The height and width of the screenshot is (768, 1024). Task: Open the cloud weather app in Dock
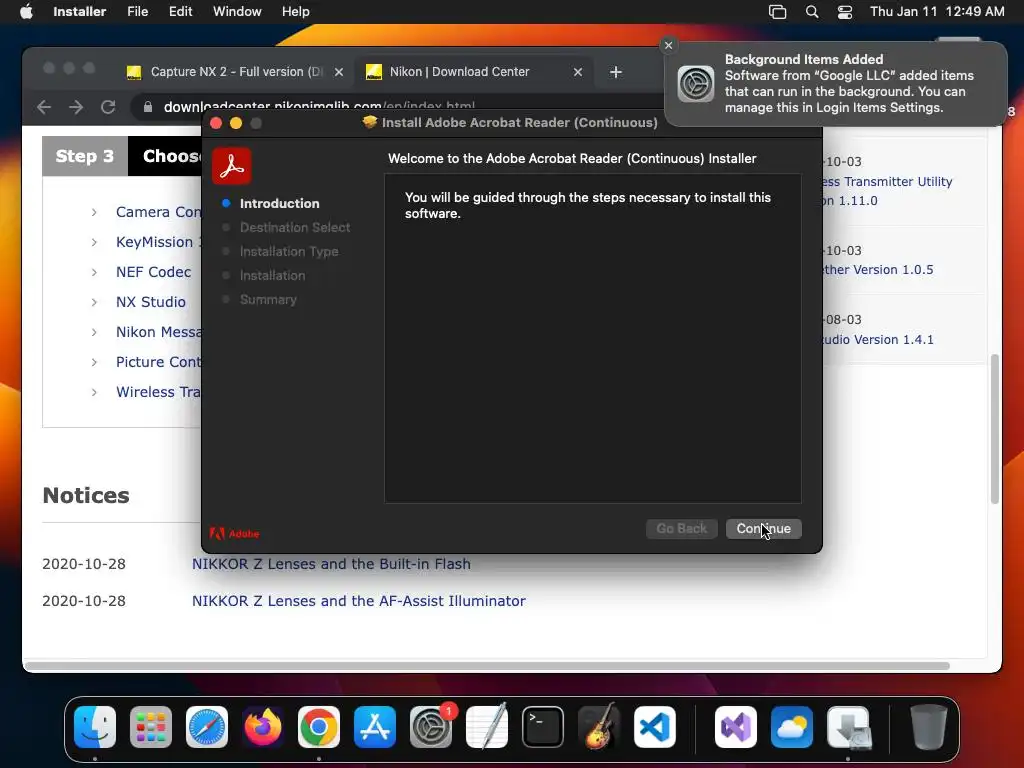pos(792,727)
